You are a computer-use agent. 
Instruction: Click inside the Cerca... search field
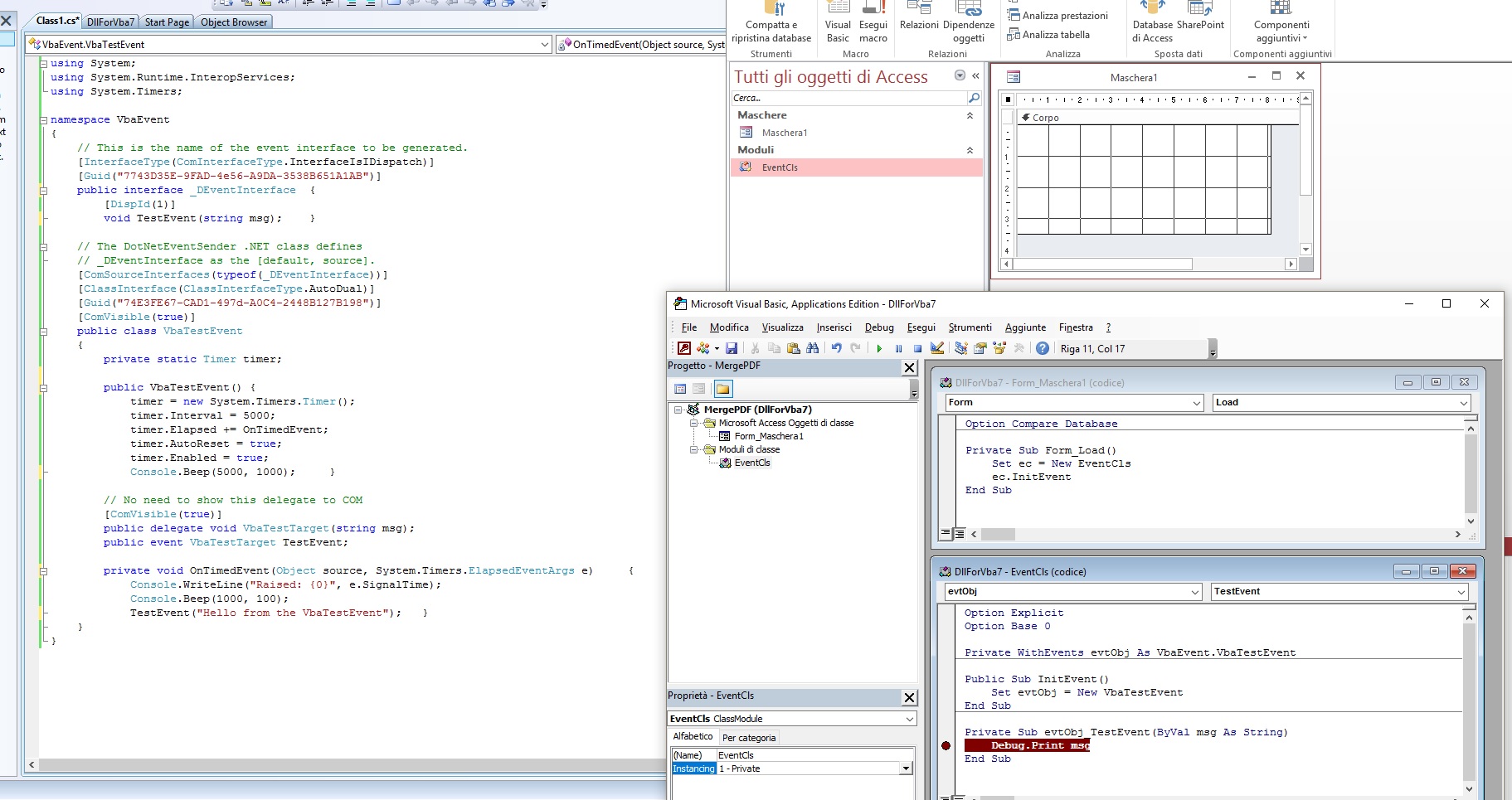(x=848, y=98)
